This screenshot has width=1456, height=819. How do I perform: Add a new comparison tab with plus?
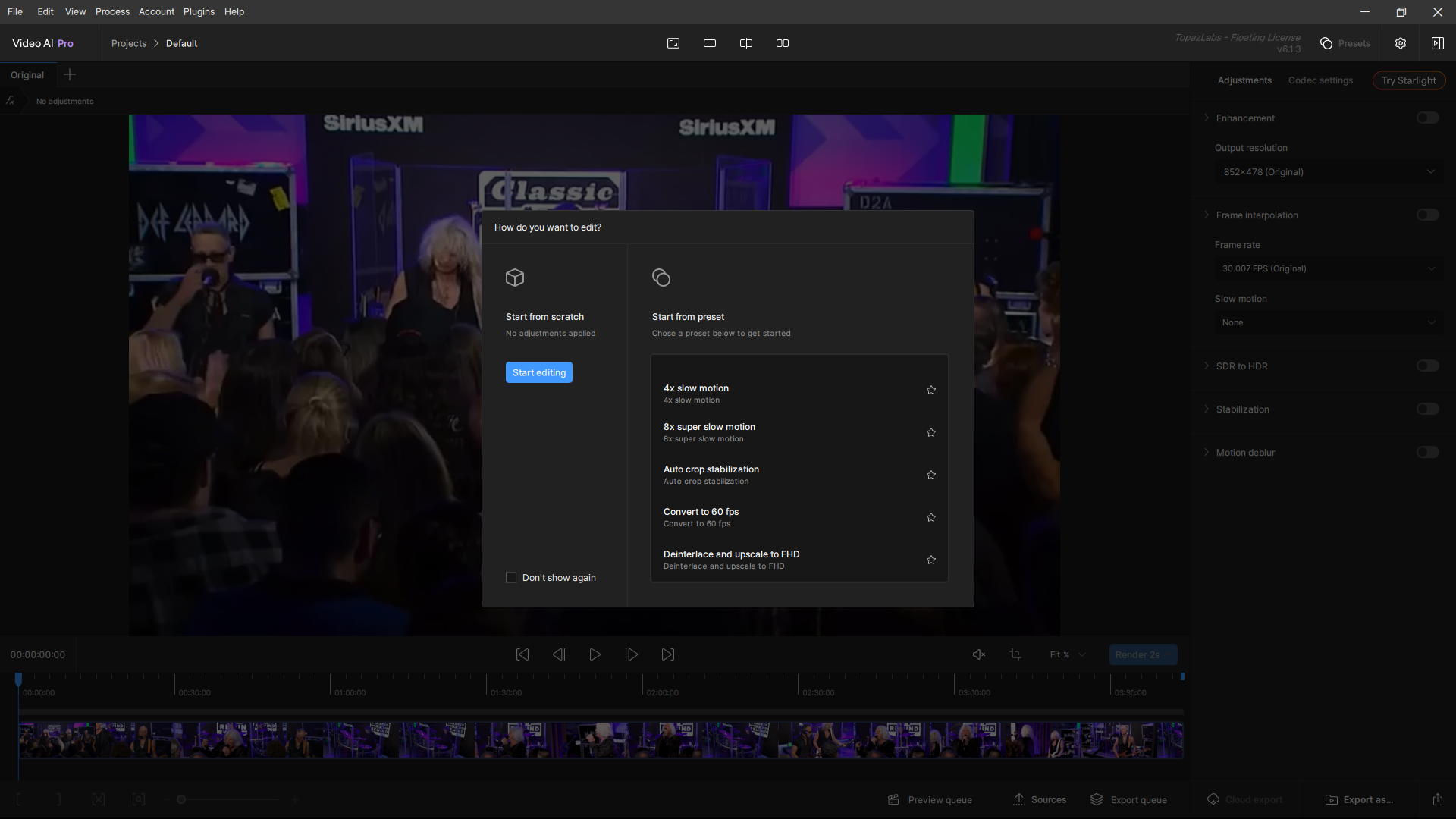[70, 74]
